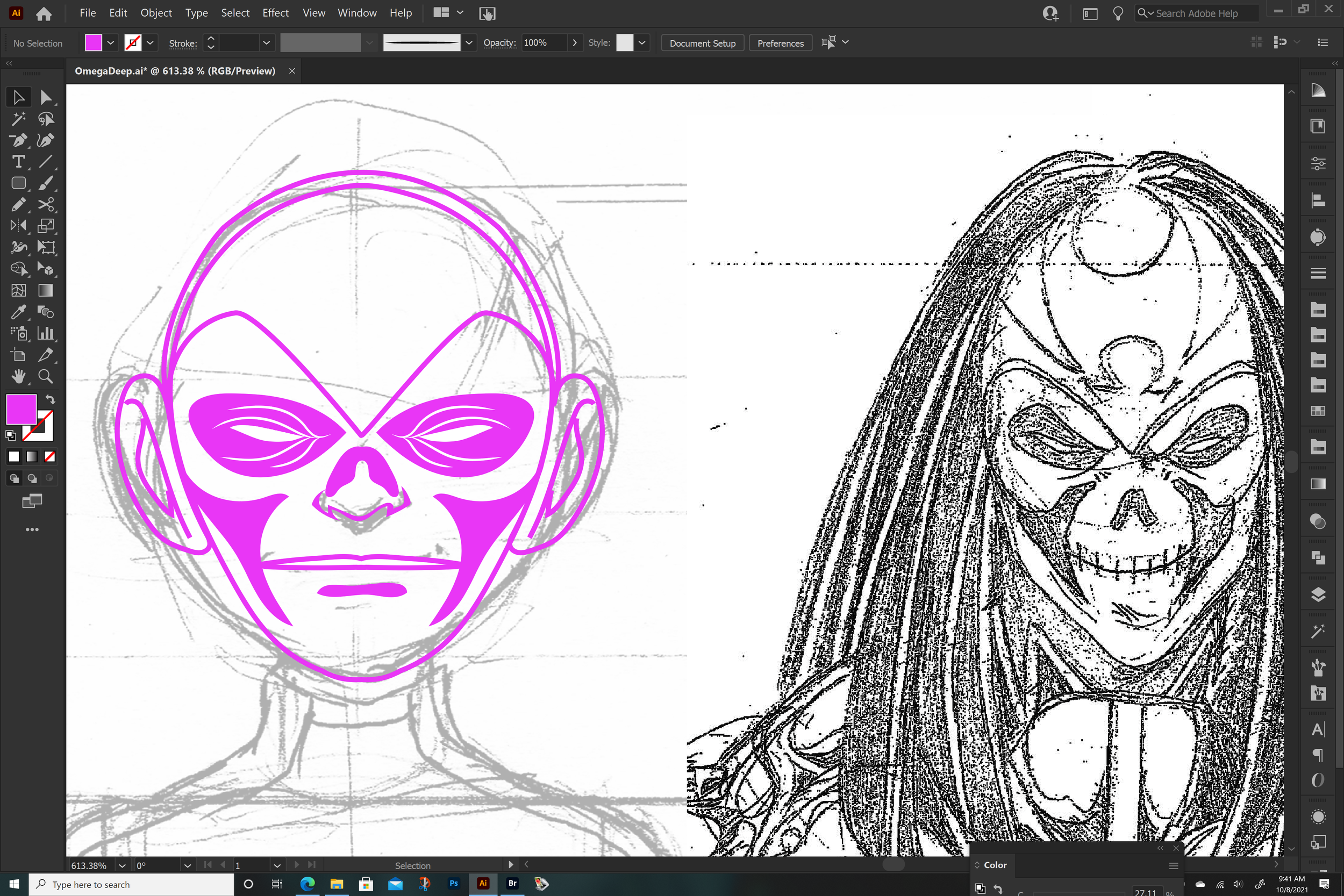Image resolution: width=1344 pixels, height=896 pixels.
Task: Select the Magic Wand tool
Action: pos(18,119)
